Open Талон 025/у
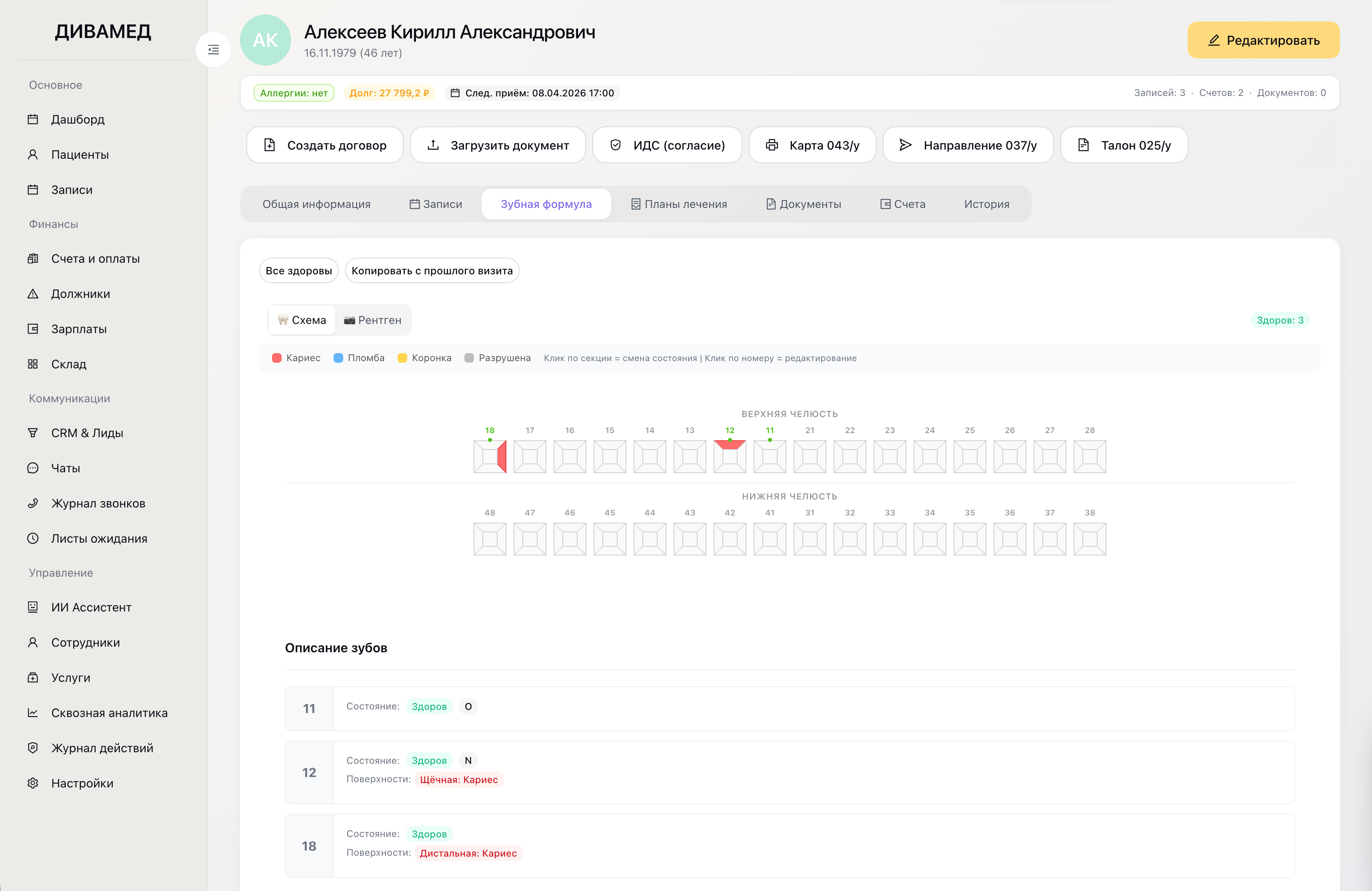 point(1124,145)
